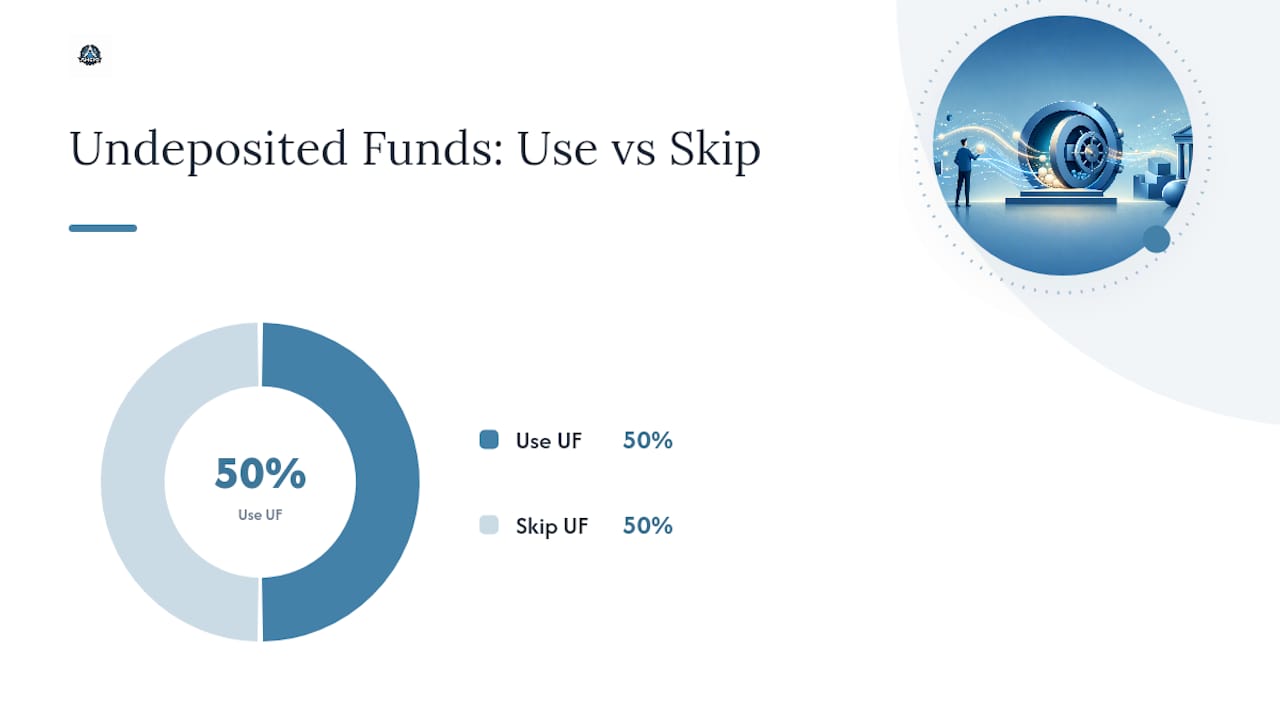Click the short blue bar under title
The width and height of the screenshot is (1280, 720).
tap(103, 228)
